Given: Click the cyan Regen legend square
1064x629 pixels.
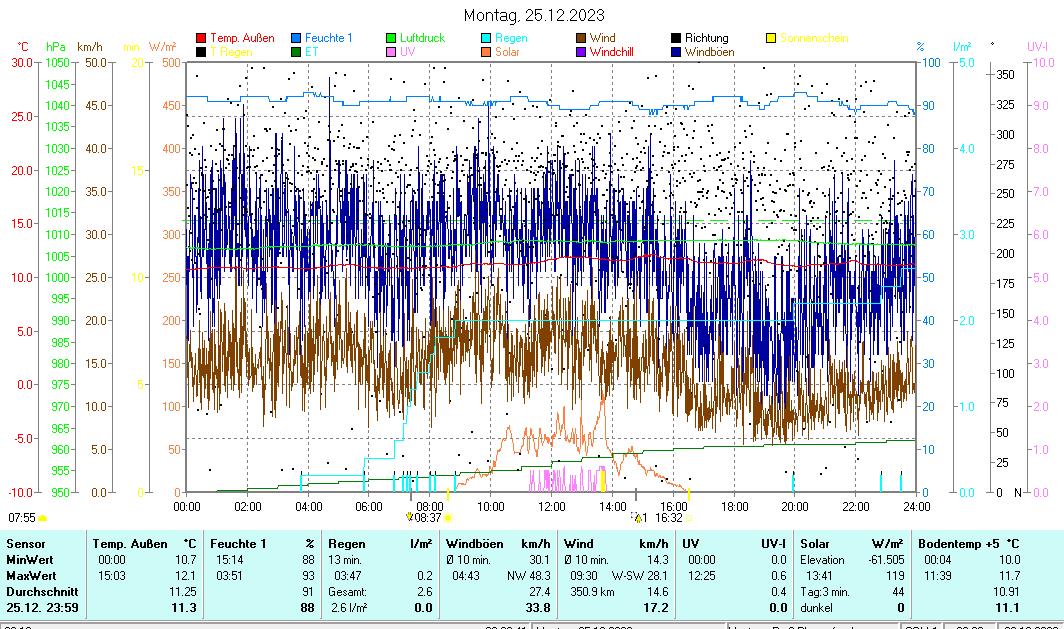Looking at the screenshot, I should pos(487,38).
